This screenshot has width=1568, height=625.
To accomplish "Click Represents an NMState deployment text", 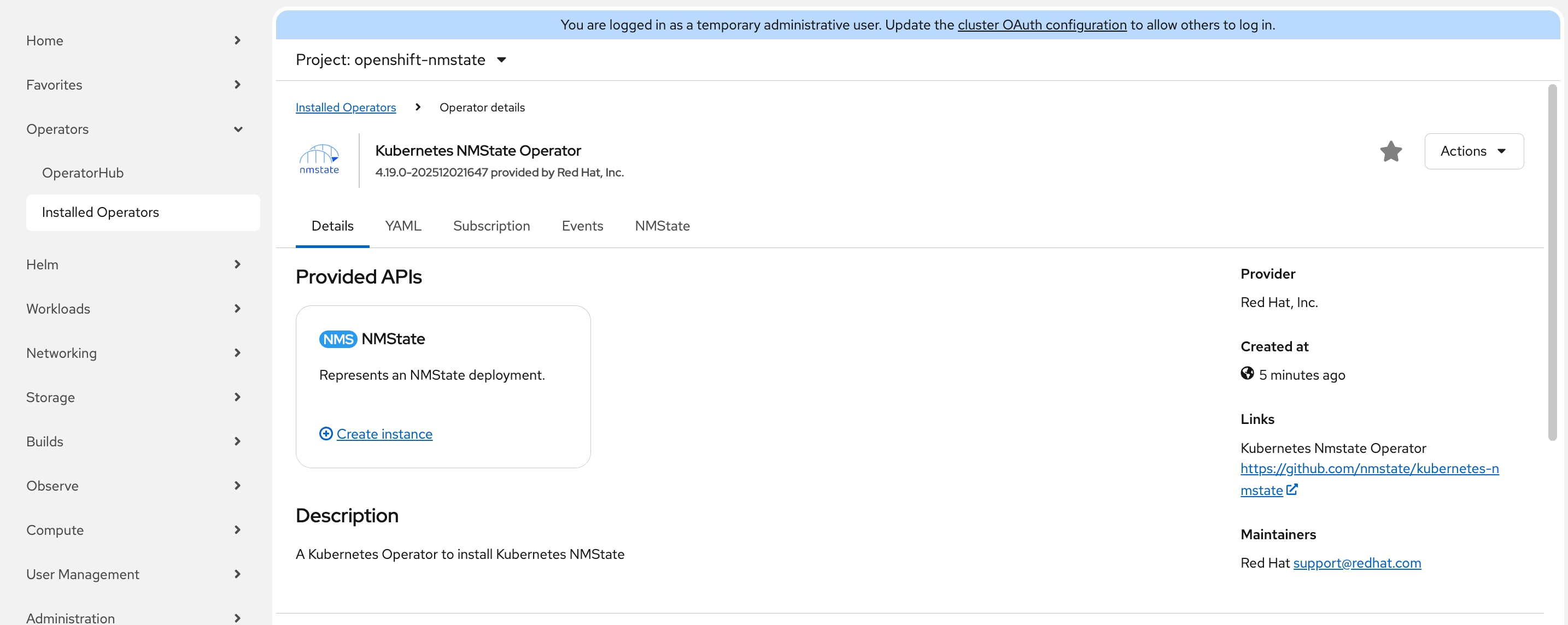I will click(431, 375).
